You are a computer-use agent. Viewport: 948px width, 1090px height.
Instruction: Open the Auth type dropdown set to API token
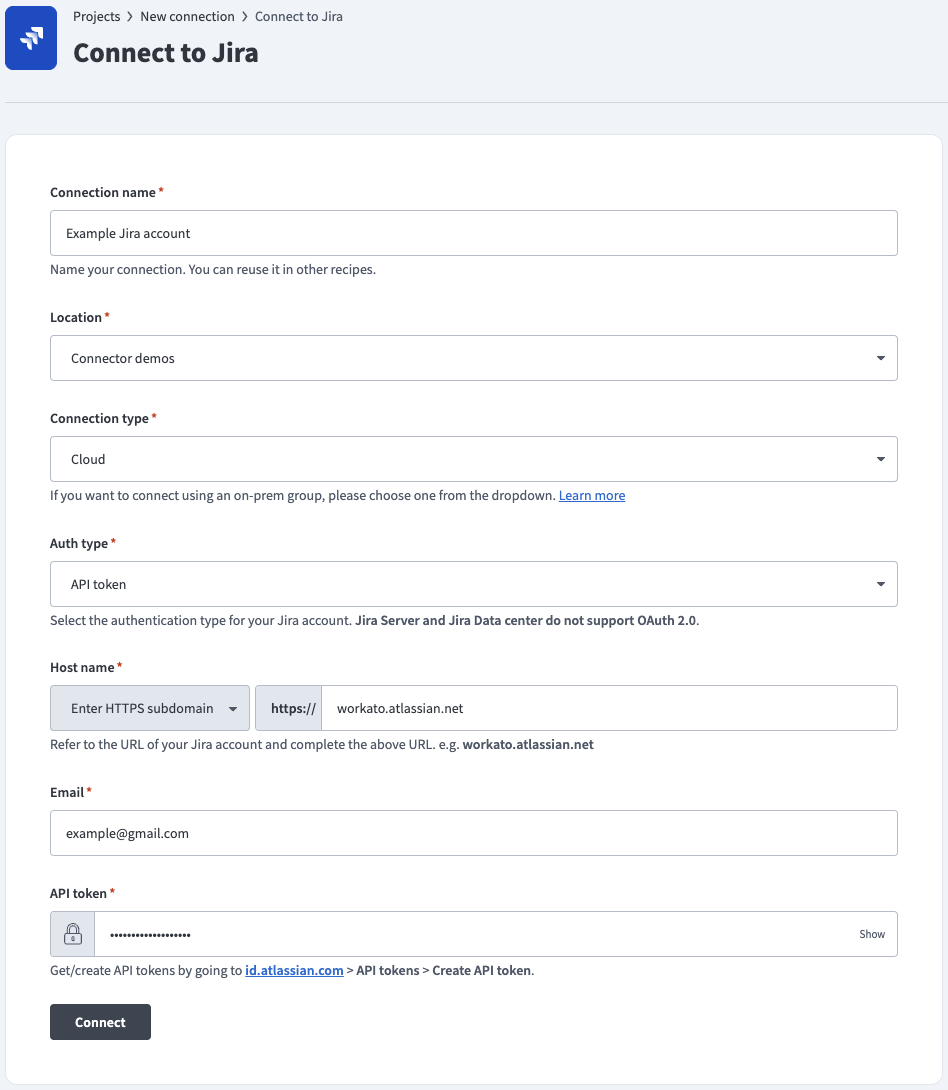(x=474, y=583)
